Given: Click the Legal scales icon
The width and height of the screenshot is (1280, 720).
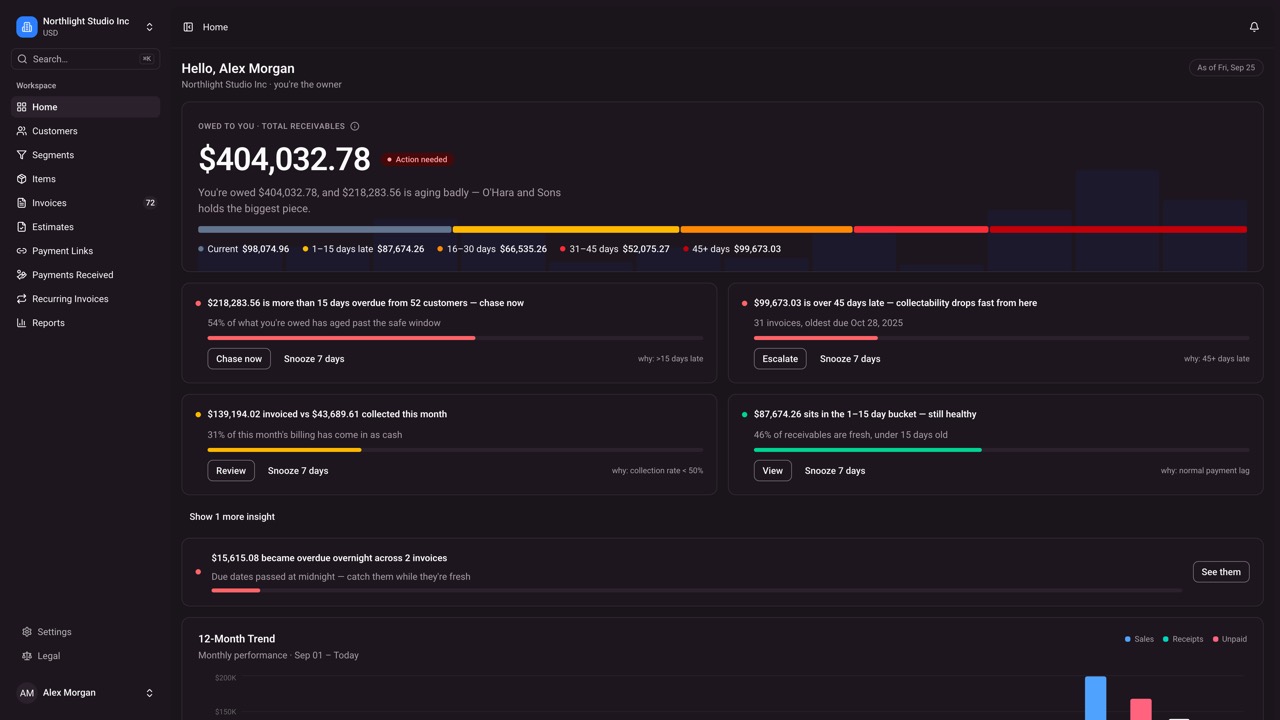Looking at the screenshot, I should coord(27,656).
